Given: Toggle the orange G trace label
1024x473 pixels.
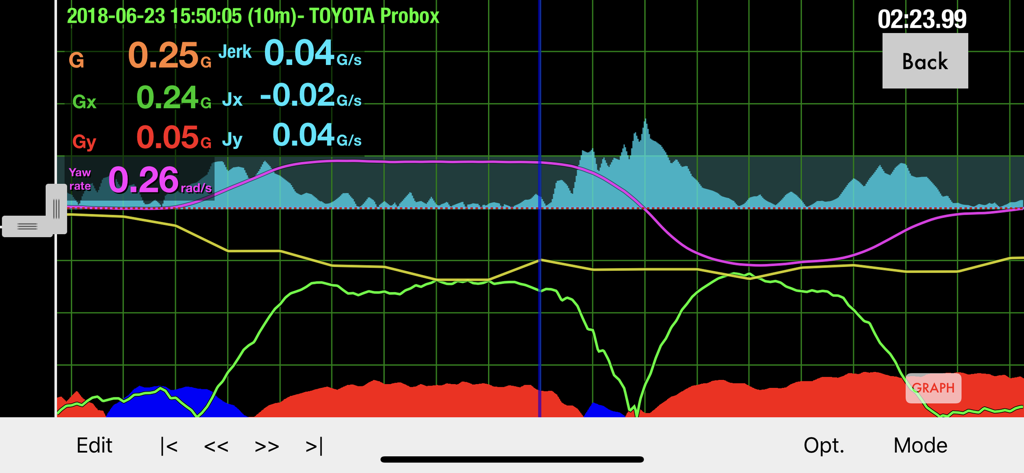Looking at the screenshot, I should tap(76, 61).
